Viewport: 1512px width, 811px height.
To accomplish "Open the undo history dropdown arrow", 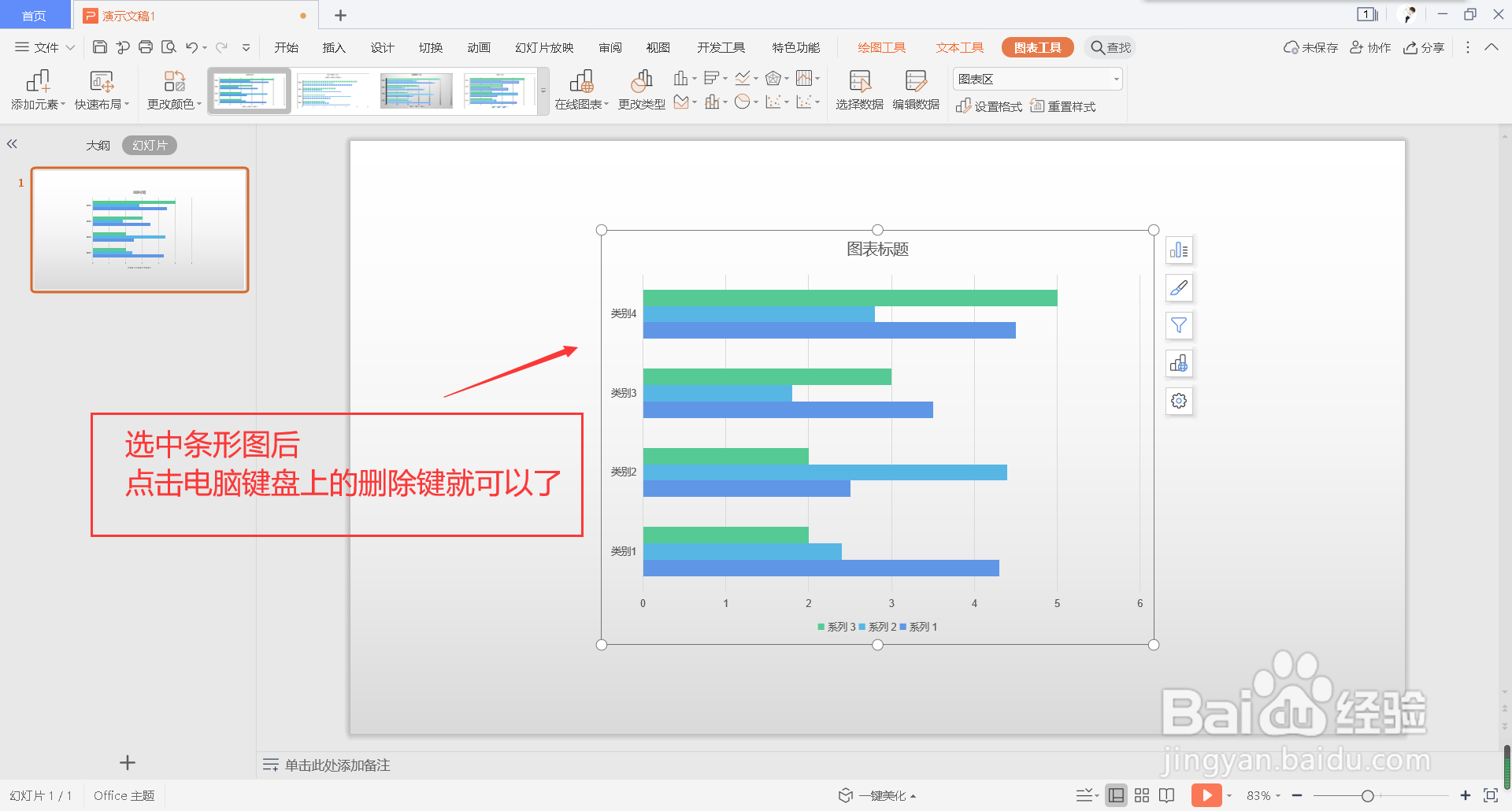I will point(205,47).
